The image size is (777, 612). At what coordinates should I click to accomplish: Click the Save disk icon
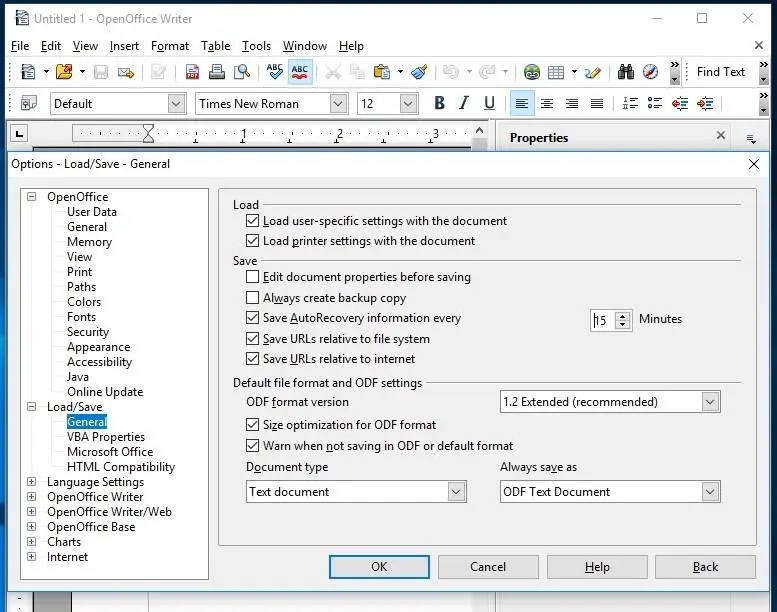101,72
